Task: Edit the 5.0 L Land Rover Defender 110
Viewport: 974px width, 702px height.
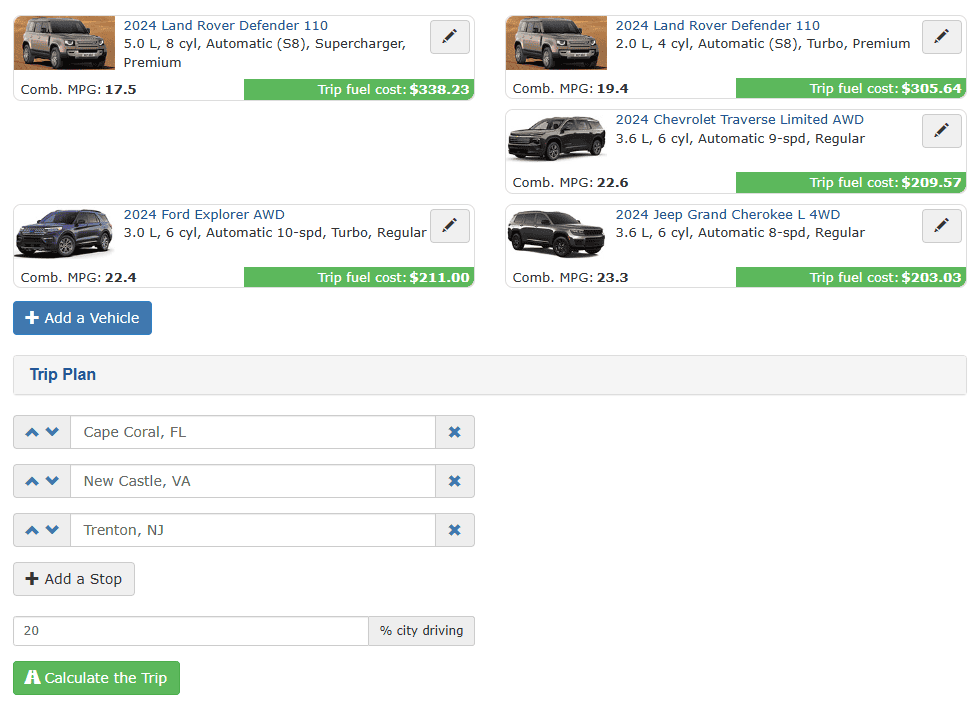Action: click(449, 37)
